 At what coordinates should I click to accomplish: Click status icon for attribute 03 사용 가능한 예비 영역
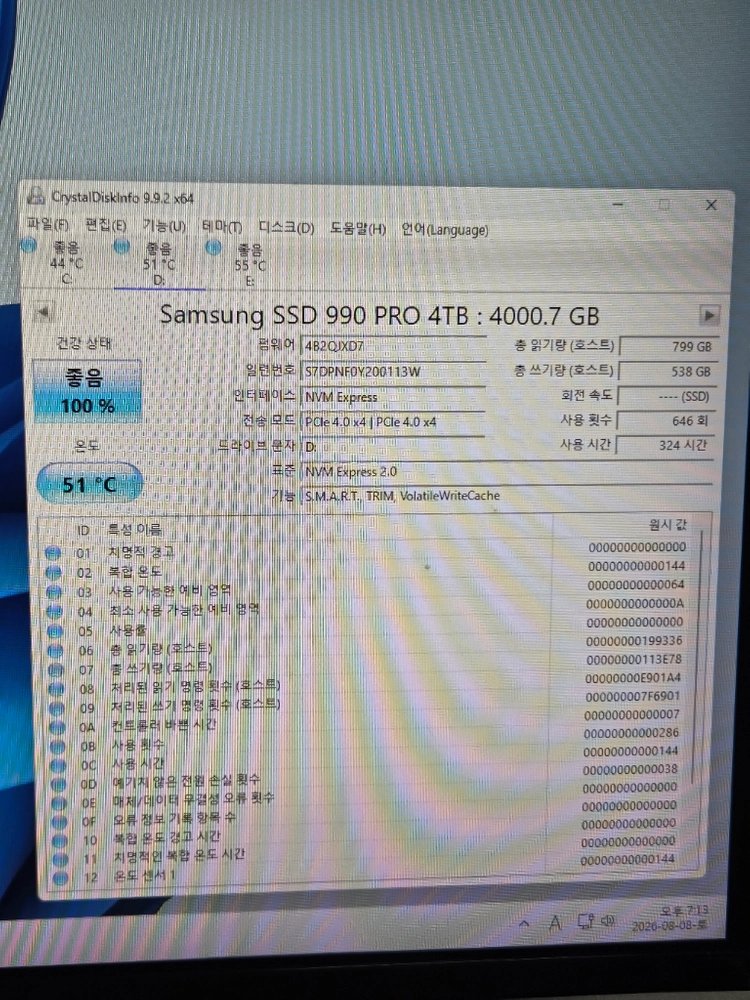coord(54,592)
